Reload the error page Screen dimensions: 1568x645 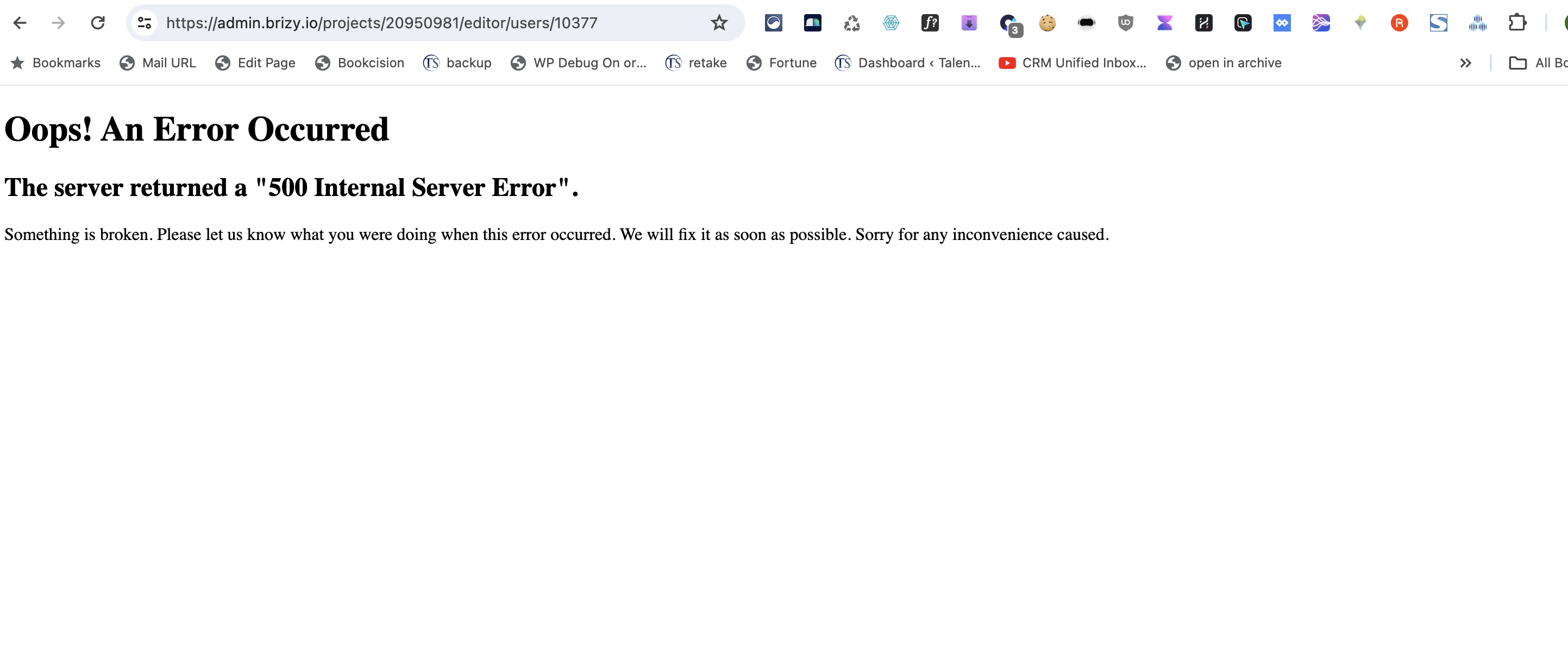97,23
